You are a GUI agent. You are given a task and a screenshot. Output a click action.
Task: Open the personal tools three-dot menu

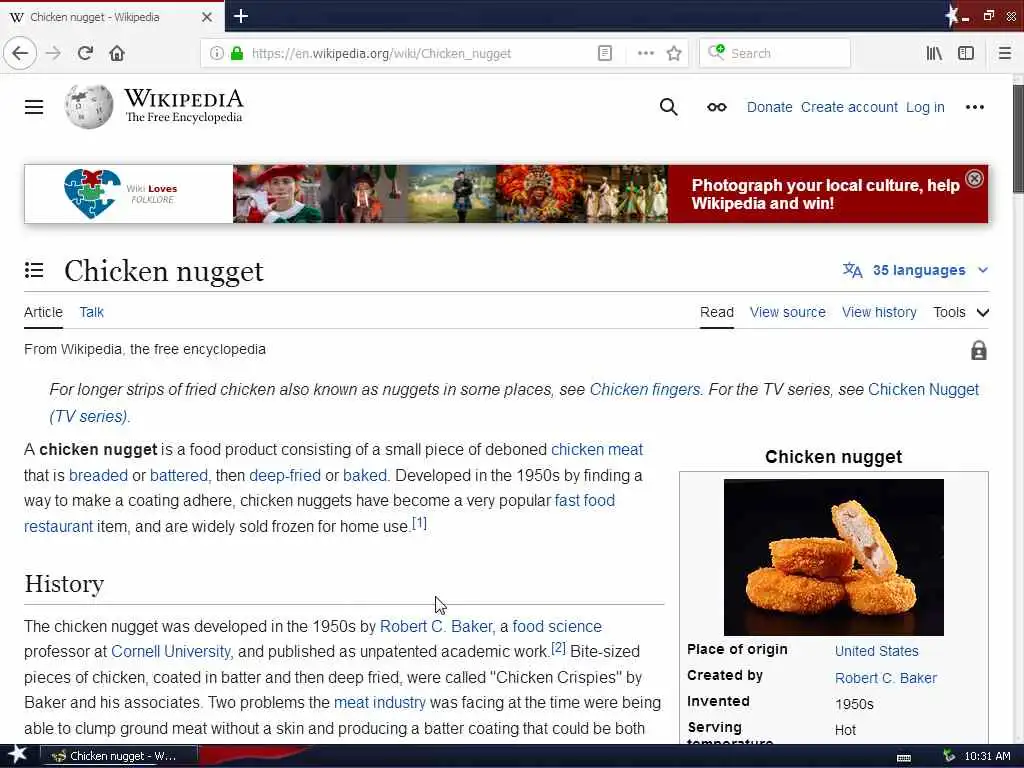(x=974, y=107)
